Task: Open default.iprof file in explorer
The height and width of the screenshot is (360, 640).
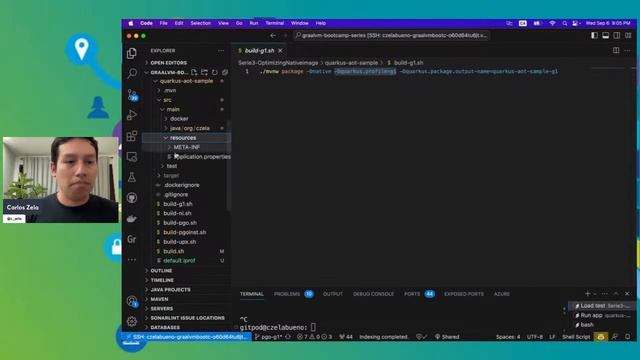Action: click(x=186, y=260)
